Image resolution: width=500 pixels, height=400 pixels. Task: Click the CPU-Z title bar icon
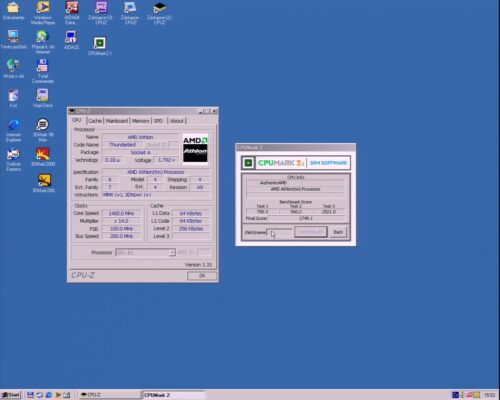click(72, 111)
